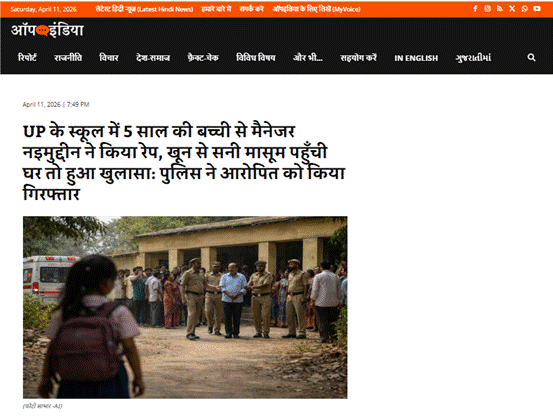Click the search magnifier icon

point(531,58)
